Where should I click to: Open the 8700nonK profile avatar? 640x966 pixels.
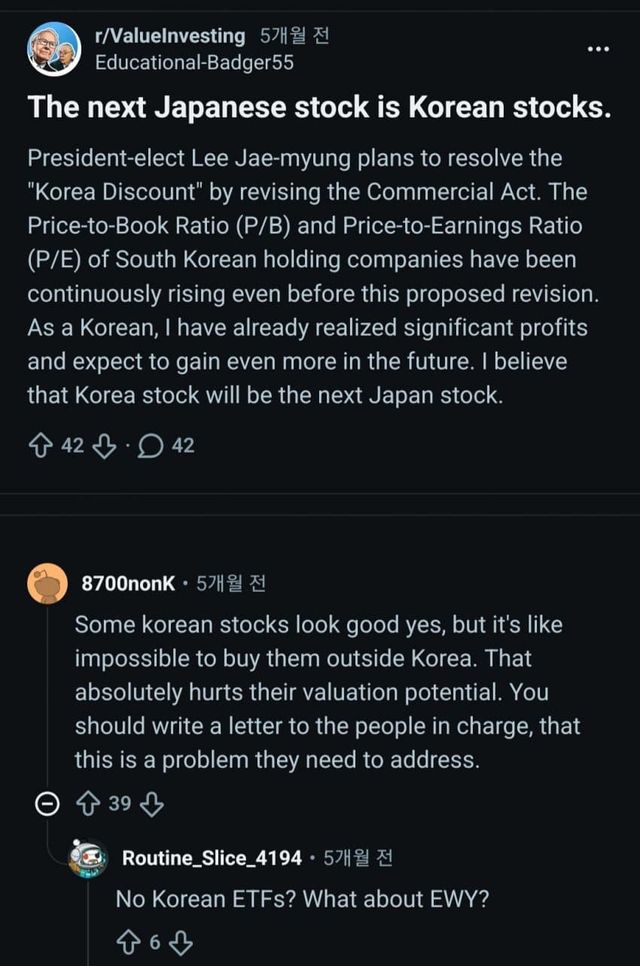46,584
